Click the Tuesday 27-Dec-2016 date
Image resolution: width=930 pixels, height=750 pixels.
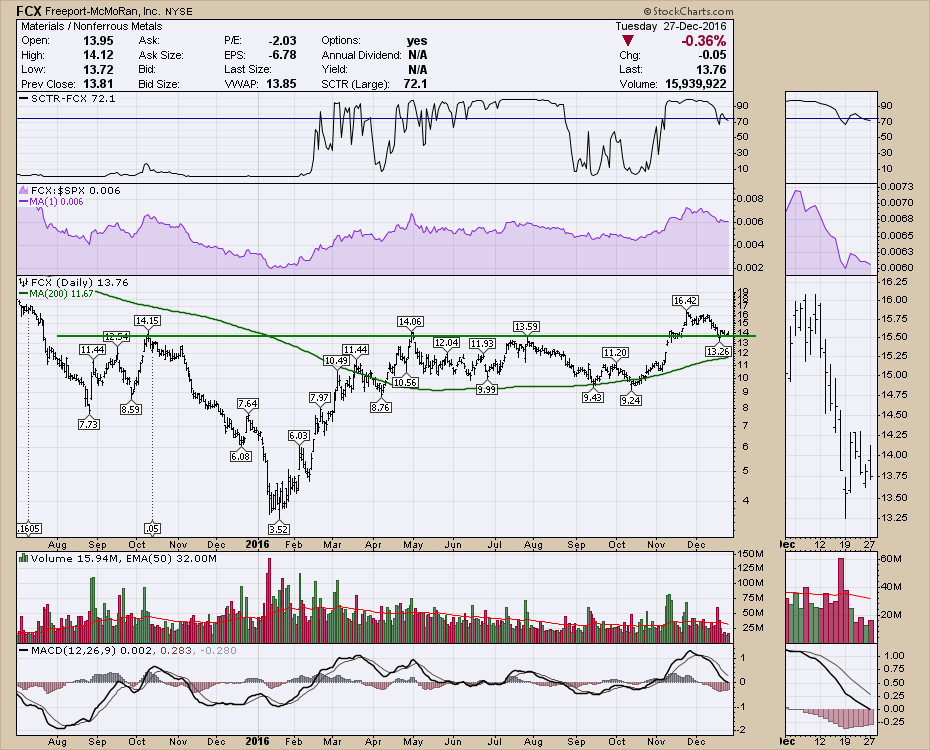tap(670, 26)
